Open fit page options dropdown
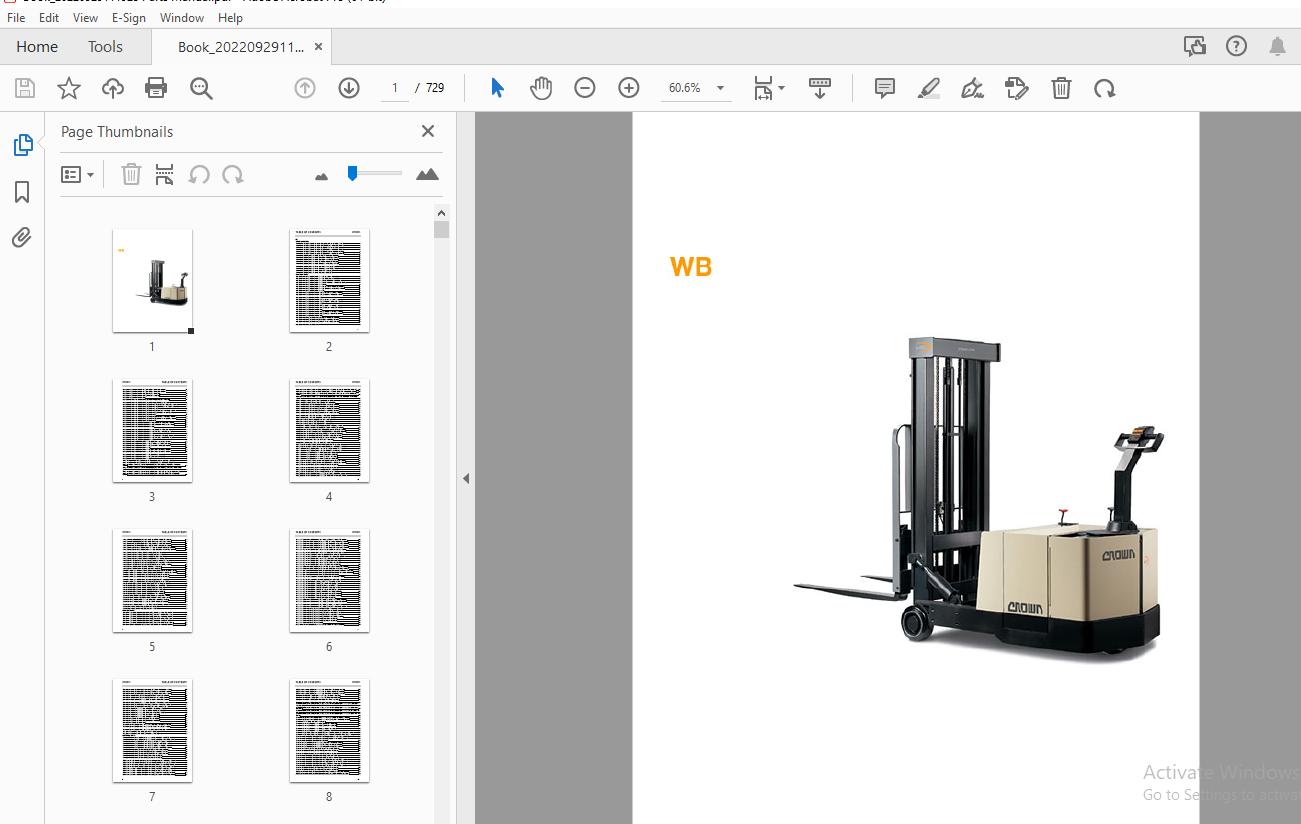The height and width of the screenshot is (824, 1301). [768, 88]
